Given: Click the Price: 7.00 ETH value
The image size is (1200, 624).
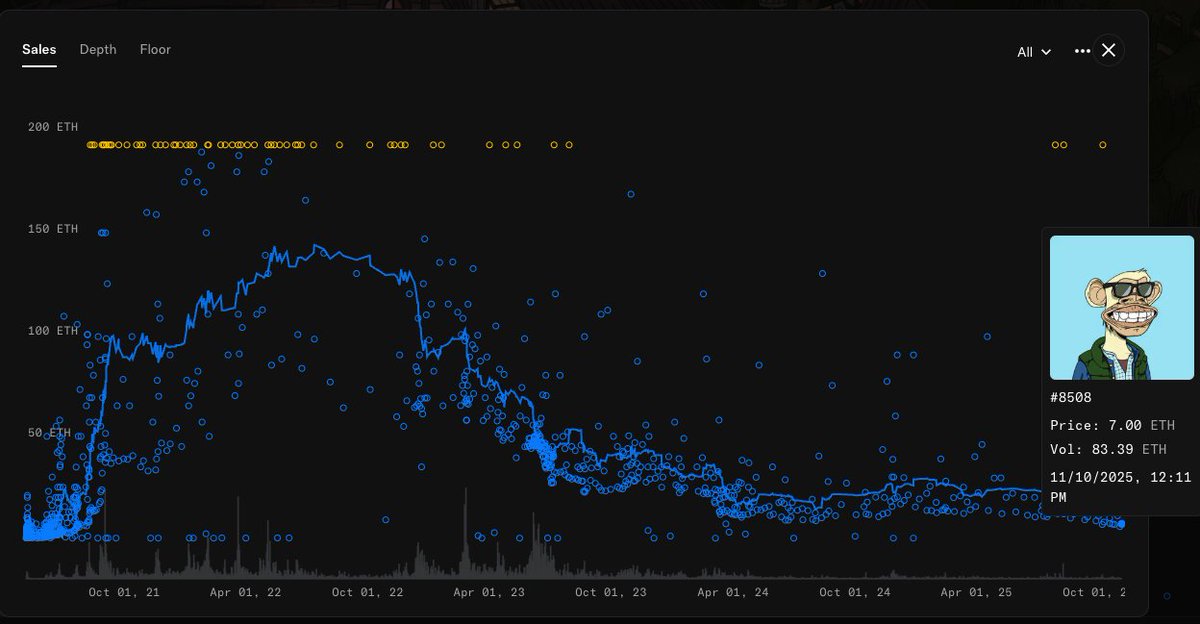Looking at the screenshot, I should click(1112, 425).
